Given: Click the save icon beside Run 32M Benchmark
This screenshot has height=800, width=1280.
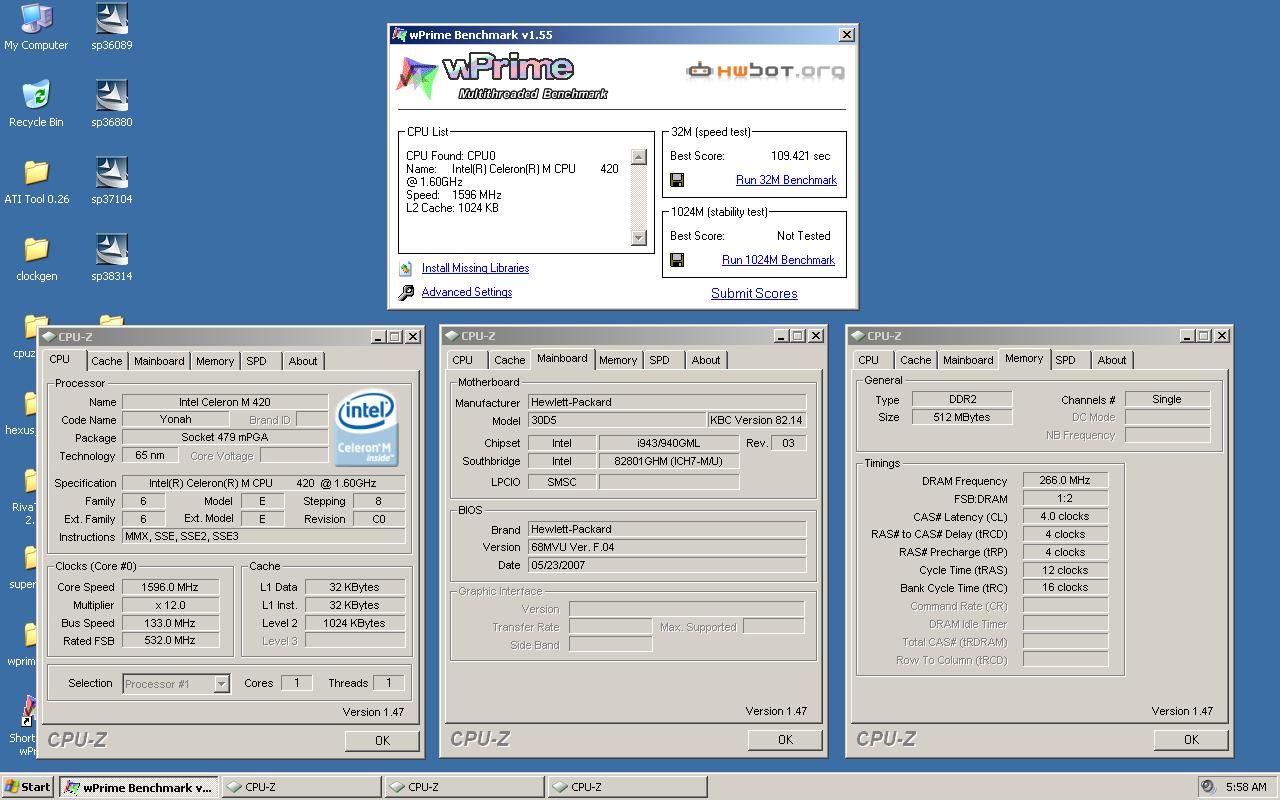Looking at the screenshot, I should pos(677,180).
